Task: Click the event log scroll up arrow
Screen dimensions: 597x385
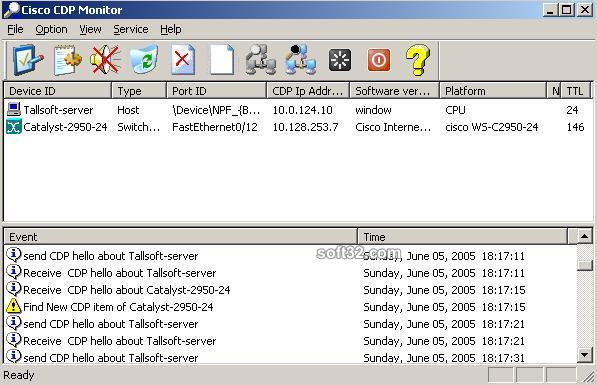Action: (x=584, y=236)
